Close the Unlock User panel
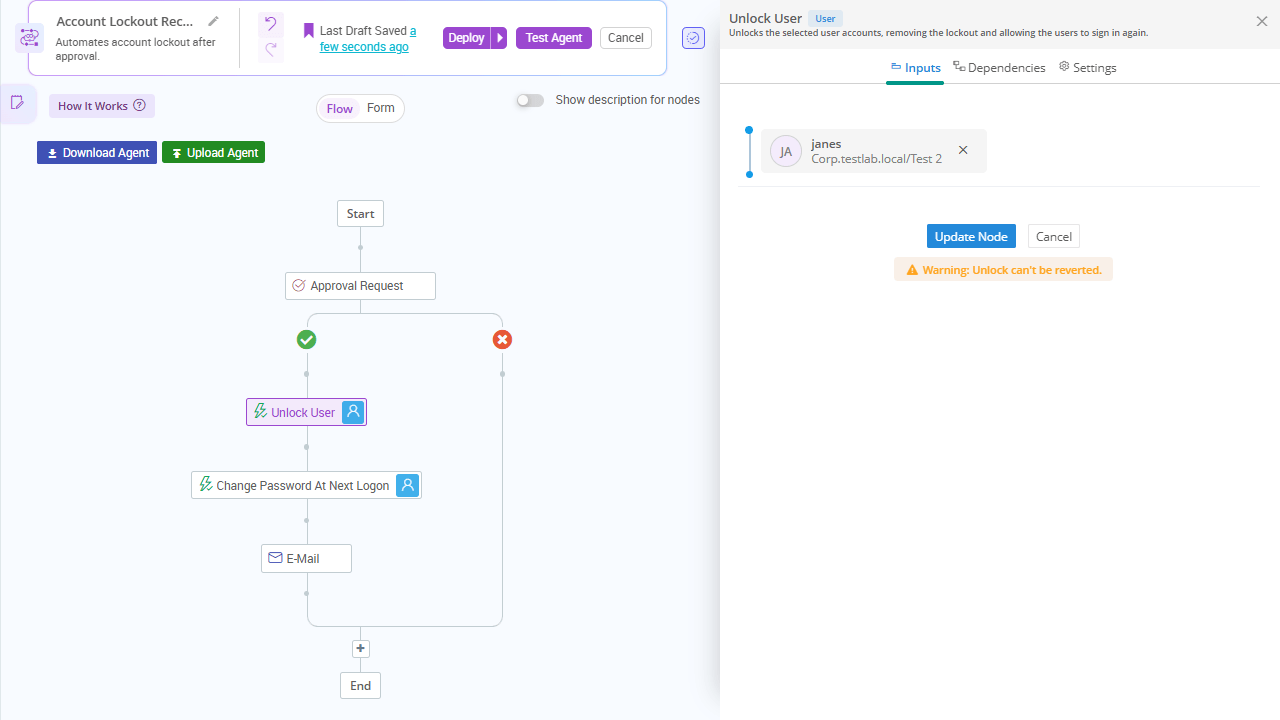This screenshot has width=1280, height=720. [x=1262, y=21]
